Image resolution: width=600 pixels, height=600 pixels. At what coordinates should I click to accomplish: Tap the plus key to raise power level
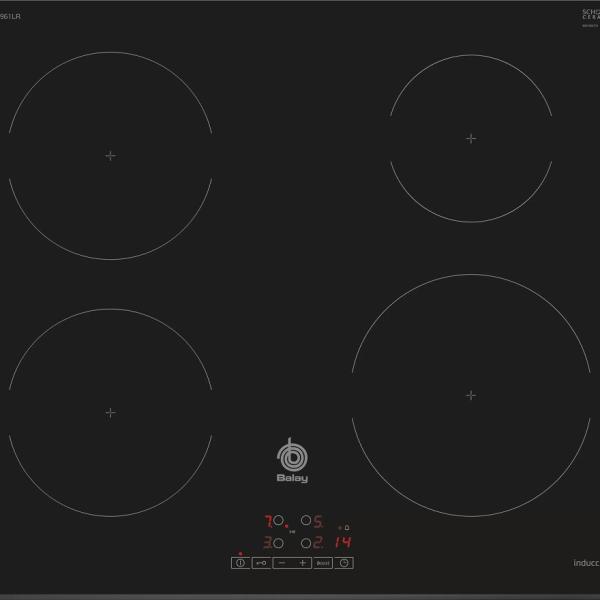pyautogui.click(x=302, y=563)
